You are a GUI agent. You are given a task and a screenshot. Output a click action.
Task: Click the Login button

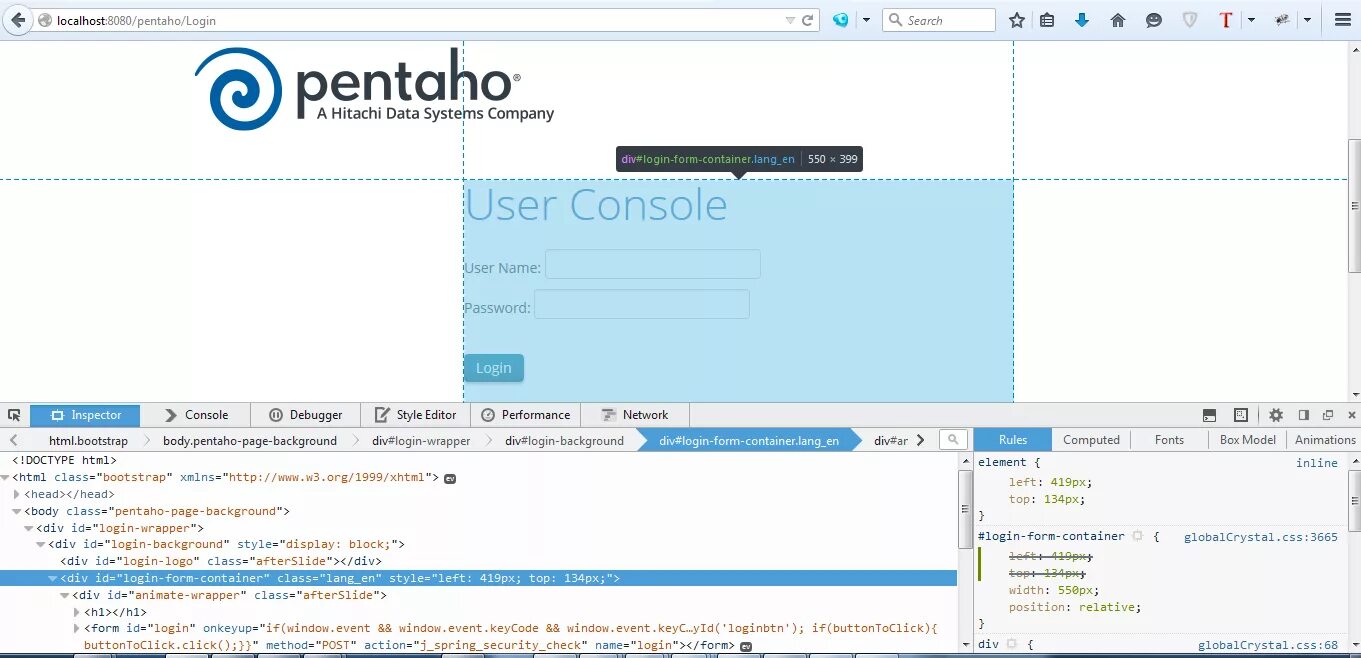coord(493,368)
